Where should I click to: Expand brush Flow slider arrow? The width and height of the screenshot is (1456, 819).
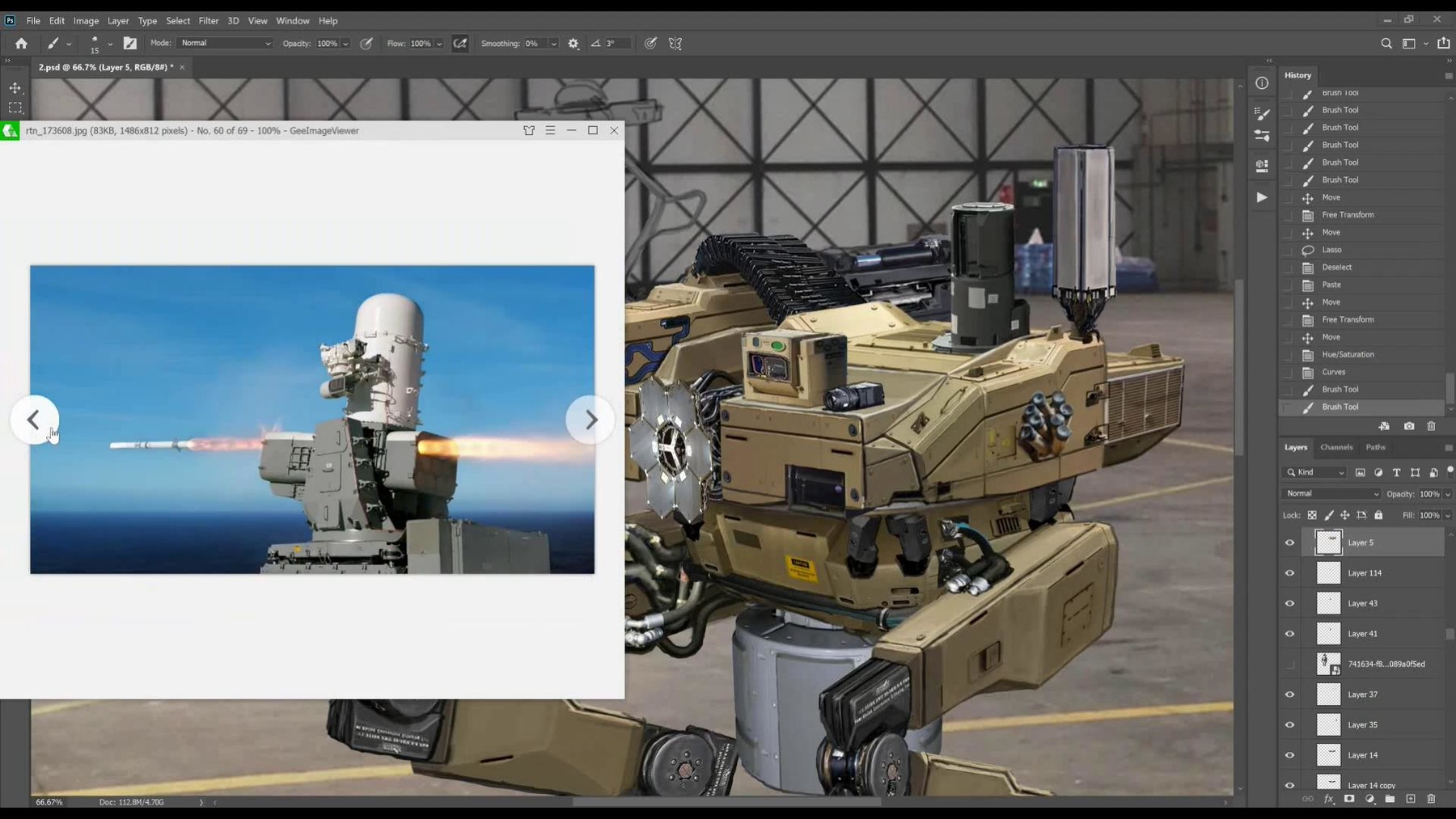[x=439, y=44]
